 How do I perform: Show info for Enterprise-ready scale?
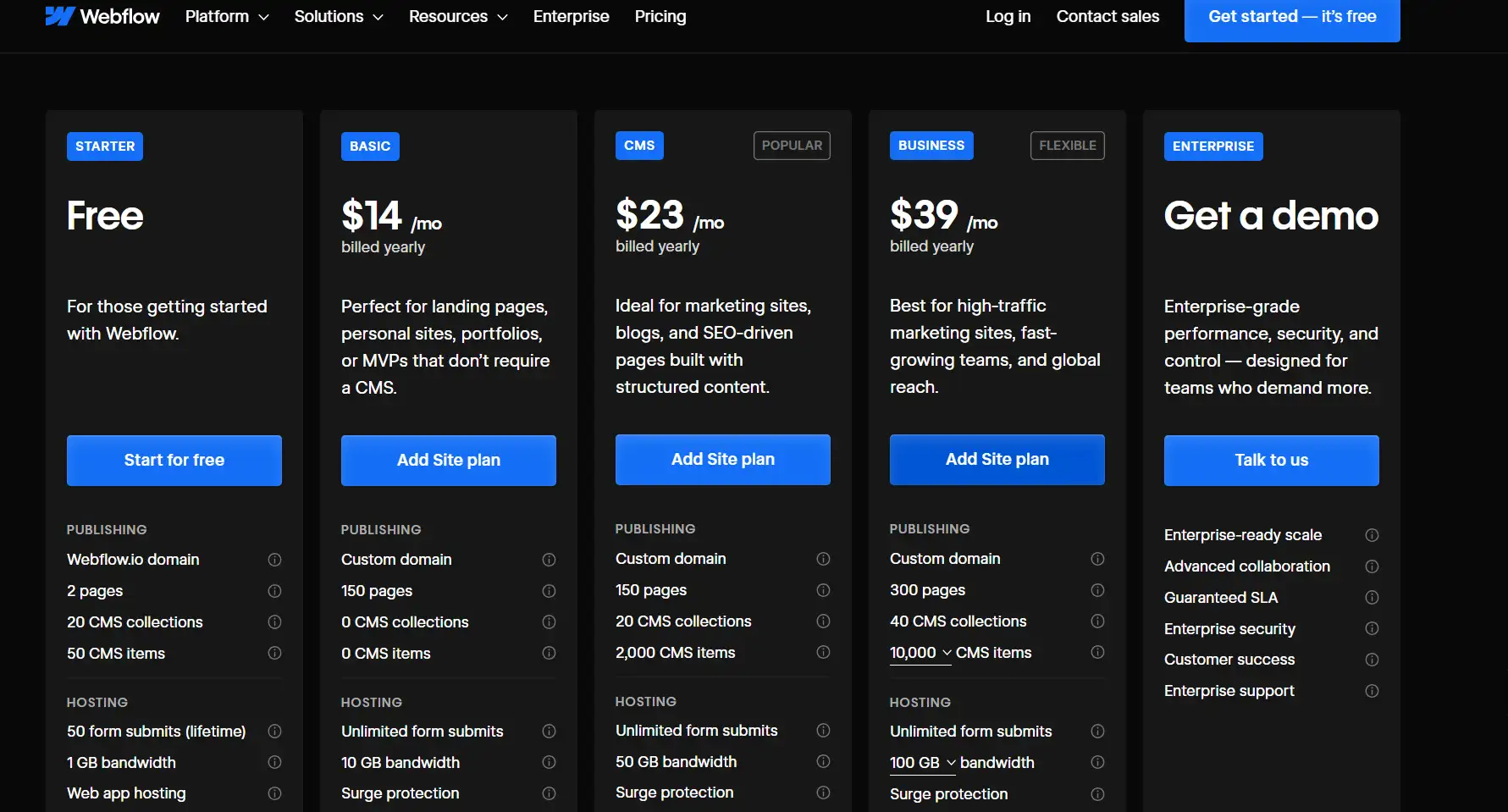pyautogui.click(x=1372, y=535)
